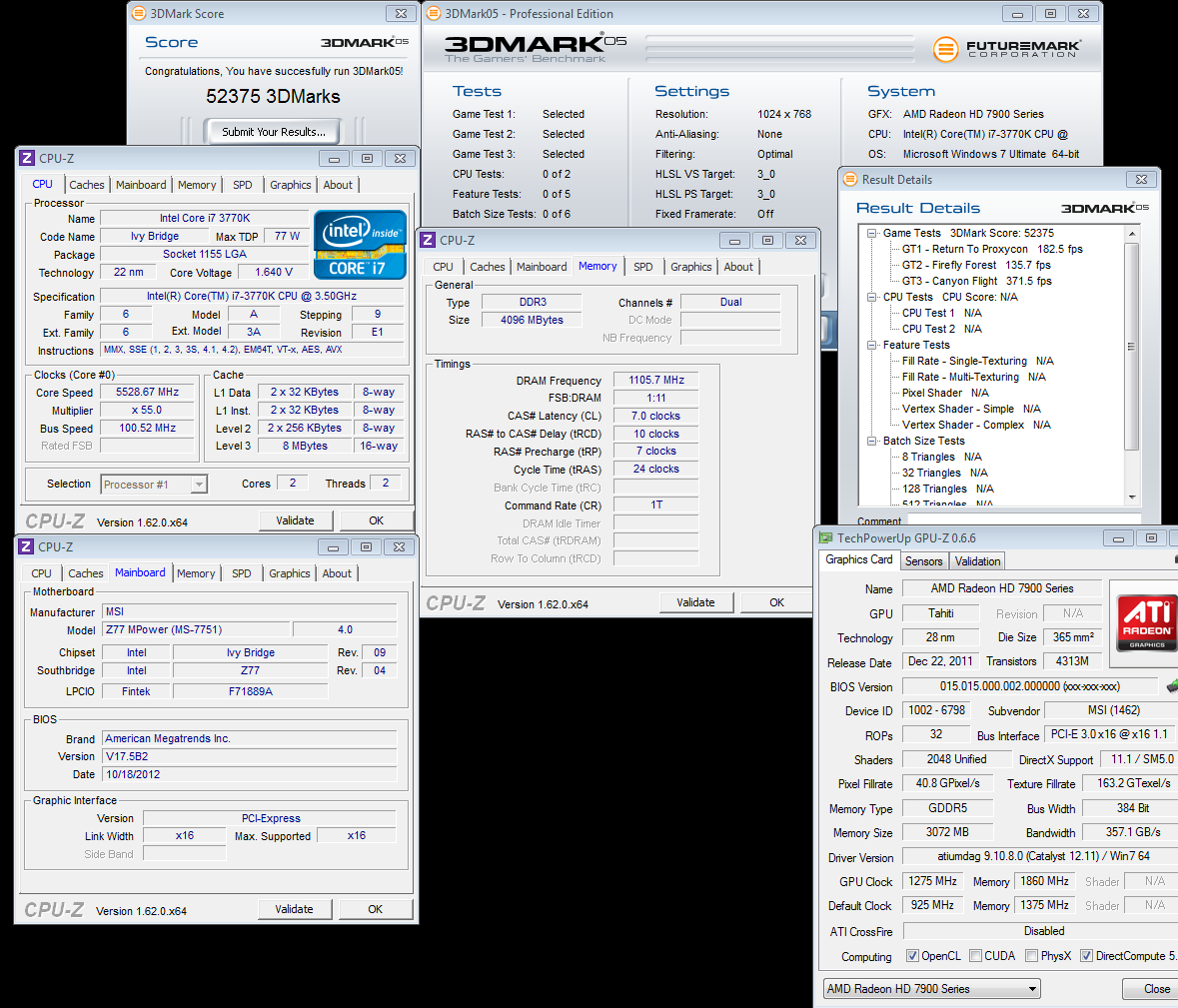Select GT2 - Firefly Forest result row
Image resolution: width=1178 pixels, height=1008 pixels.
point(976,265)
